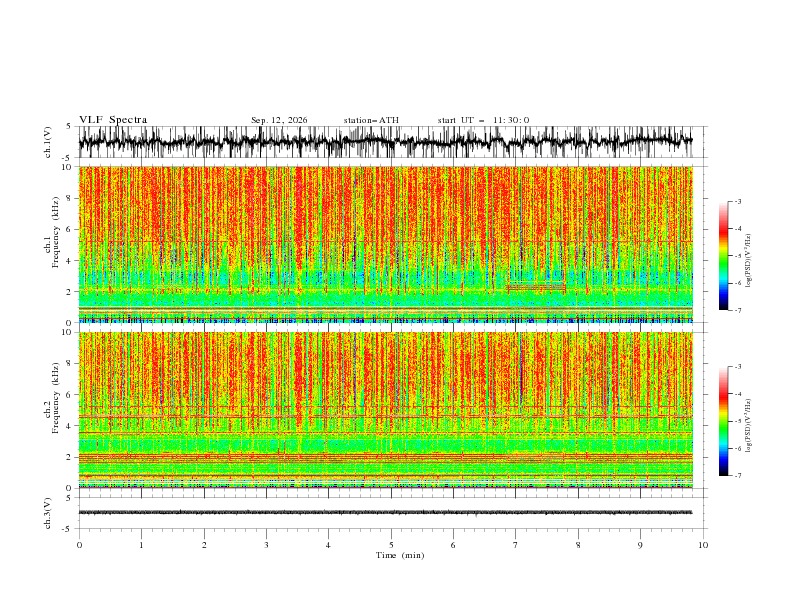Image resolution: width=792 pixels, height=612 pixels.
Task: Click the ch.1(V) waveform trace panel
Action: click(x=385, y=141)
